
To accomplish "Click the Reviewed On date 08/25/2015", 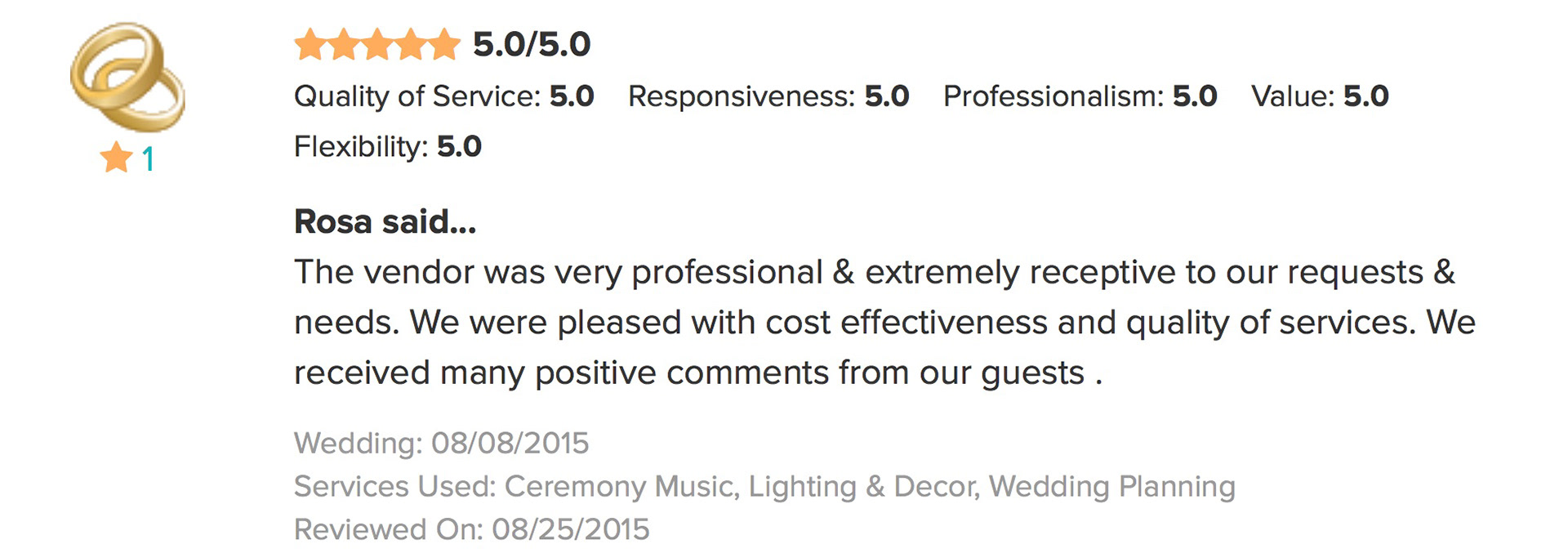I will [x=570, y=529].
